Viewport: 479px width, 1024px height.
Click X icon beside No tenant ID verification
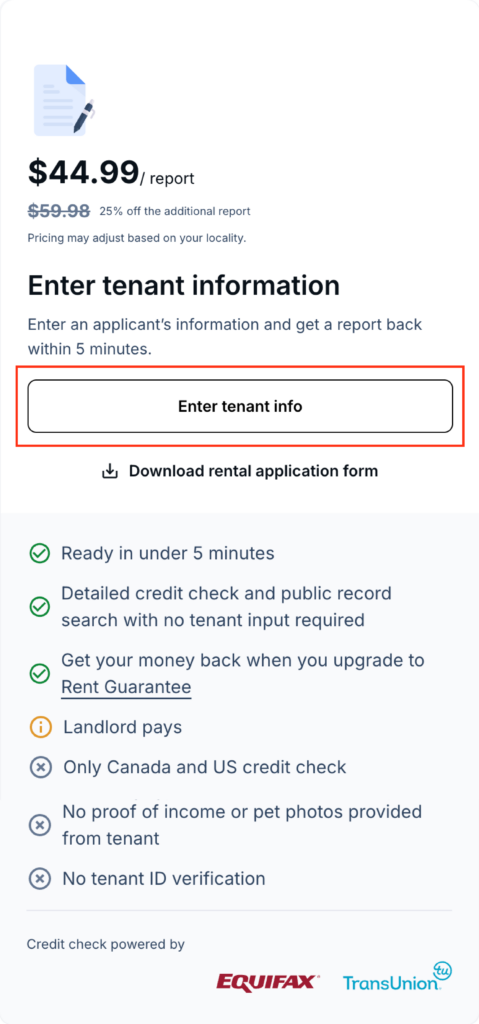[41, 878]
